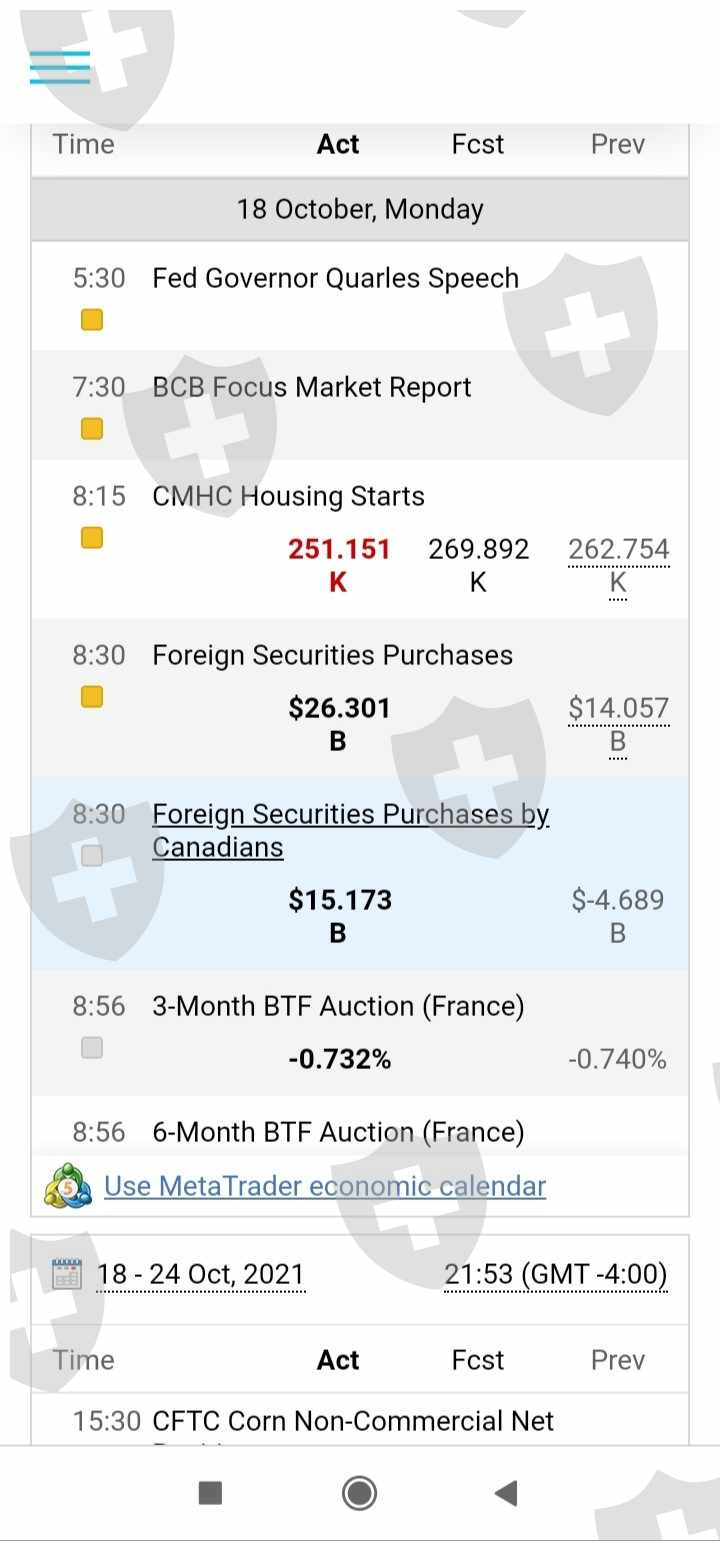Tap the Android home button

pyautogui.click(x=359, y=1493)
